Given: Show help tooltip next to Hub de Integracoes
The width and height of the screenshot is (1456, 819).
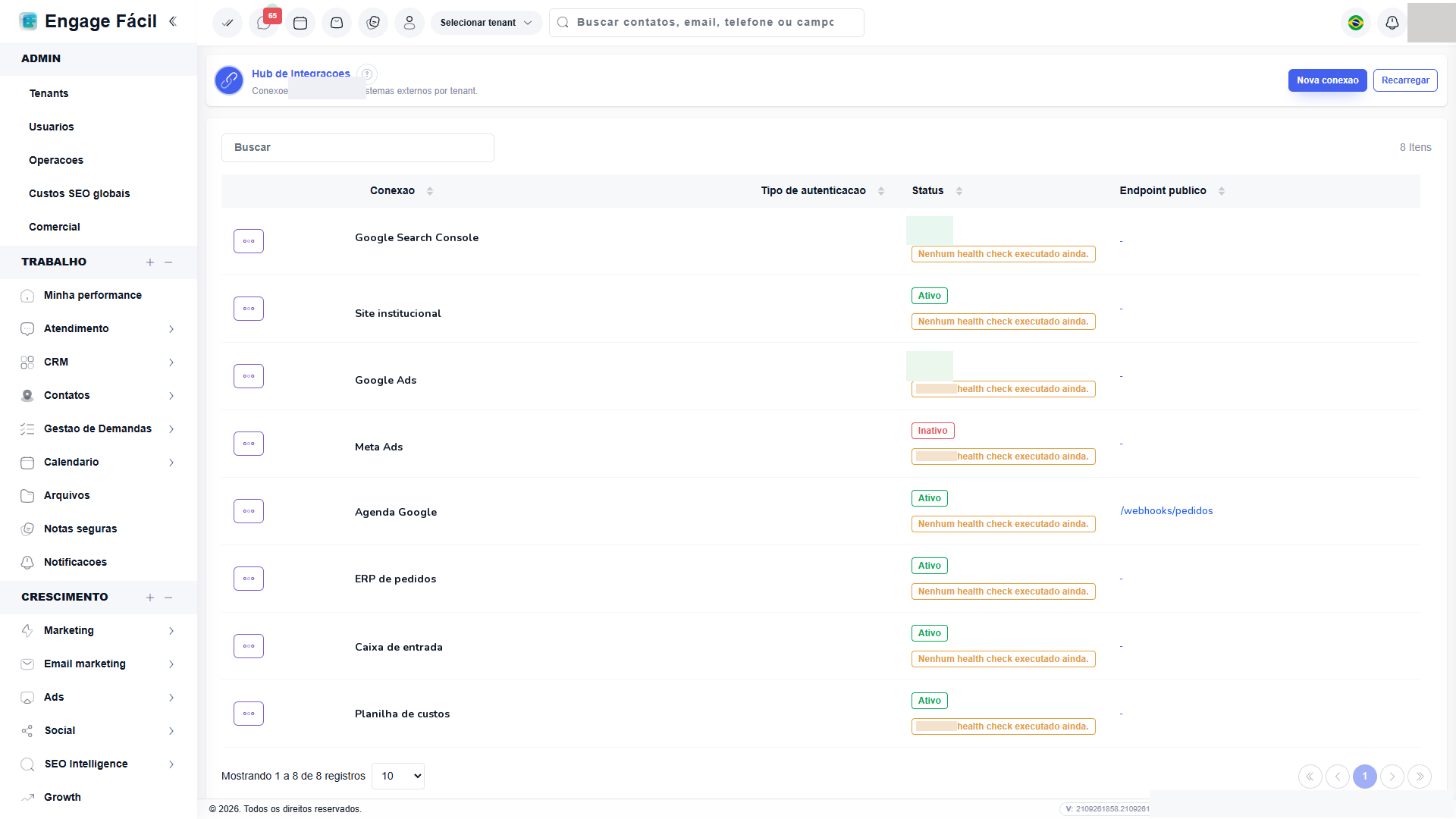Looking at the screenshot, I should click(x=367, y=74).
